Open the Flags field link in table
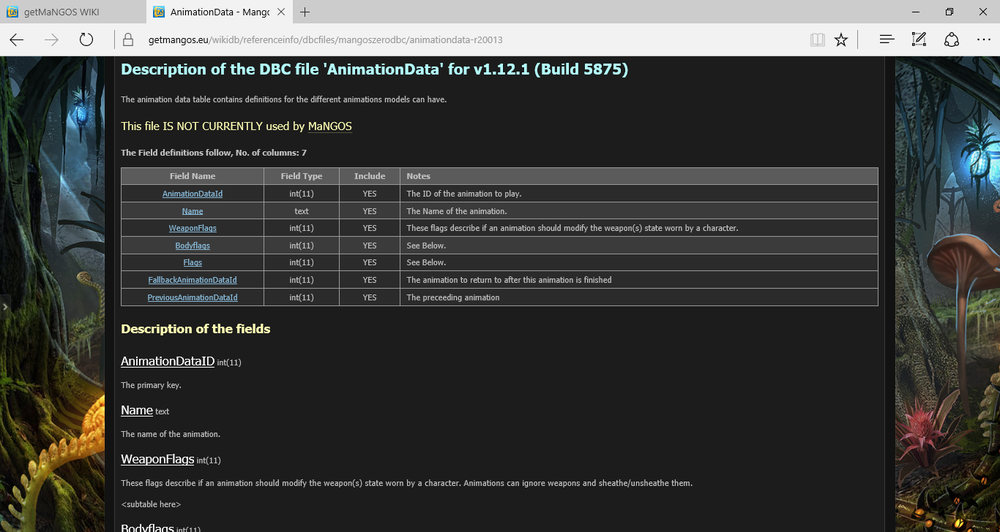The height and width of the screenshot is (532, 1000). (192, 263)
